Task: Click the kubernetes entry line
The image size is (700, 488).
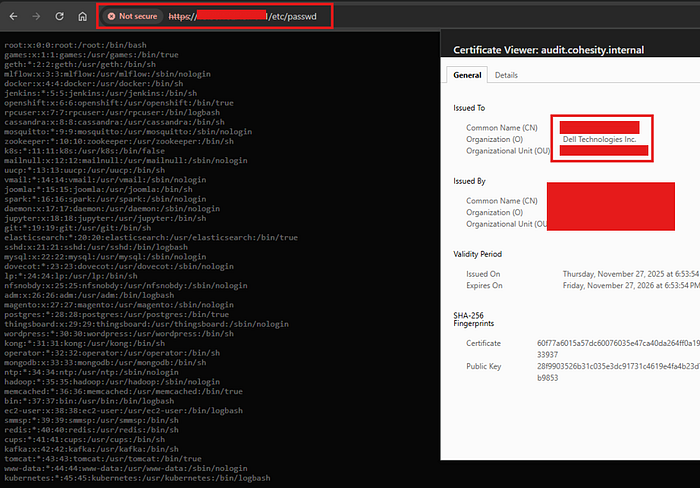Action: (138, 478)
